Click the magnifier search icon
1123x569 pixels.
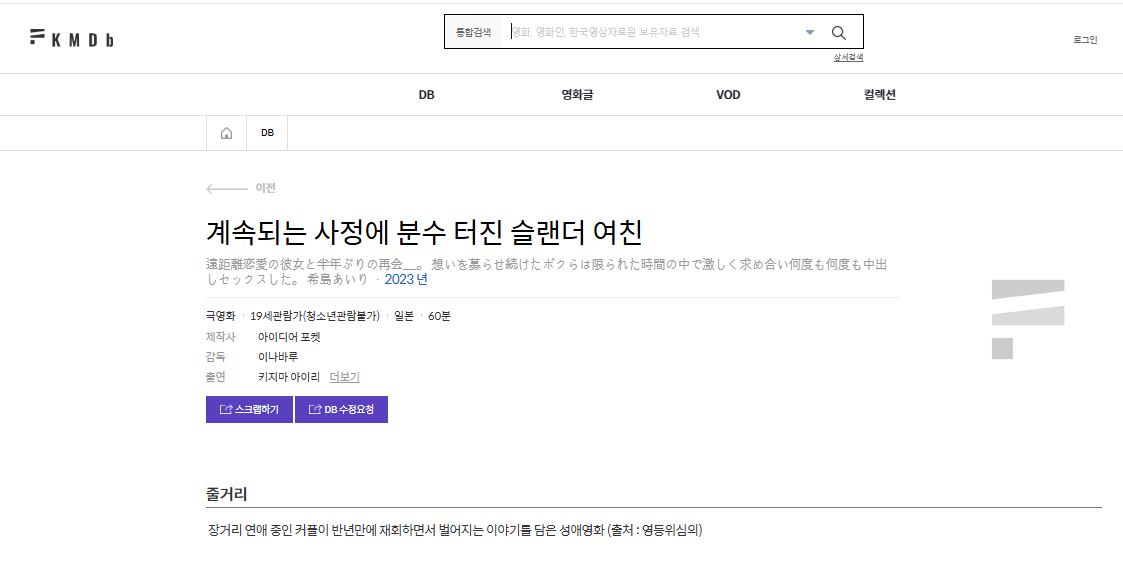pos(838,32)
